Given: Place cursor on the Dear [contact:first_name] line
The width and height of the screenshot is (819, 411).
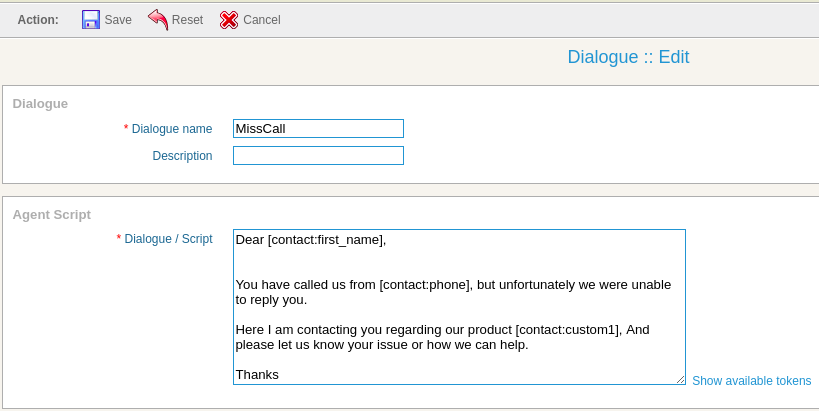Looking at the screenshot, I should (x=311, y=240).
